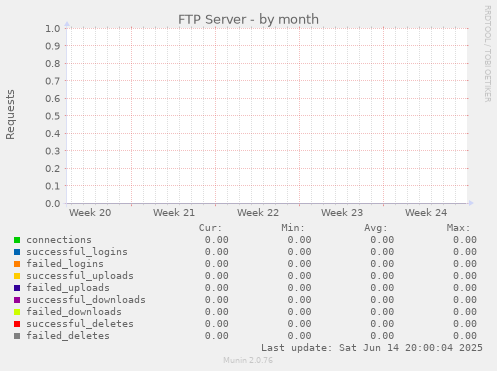
Task: Select the connections legend label
Action: pos(59,240)
